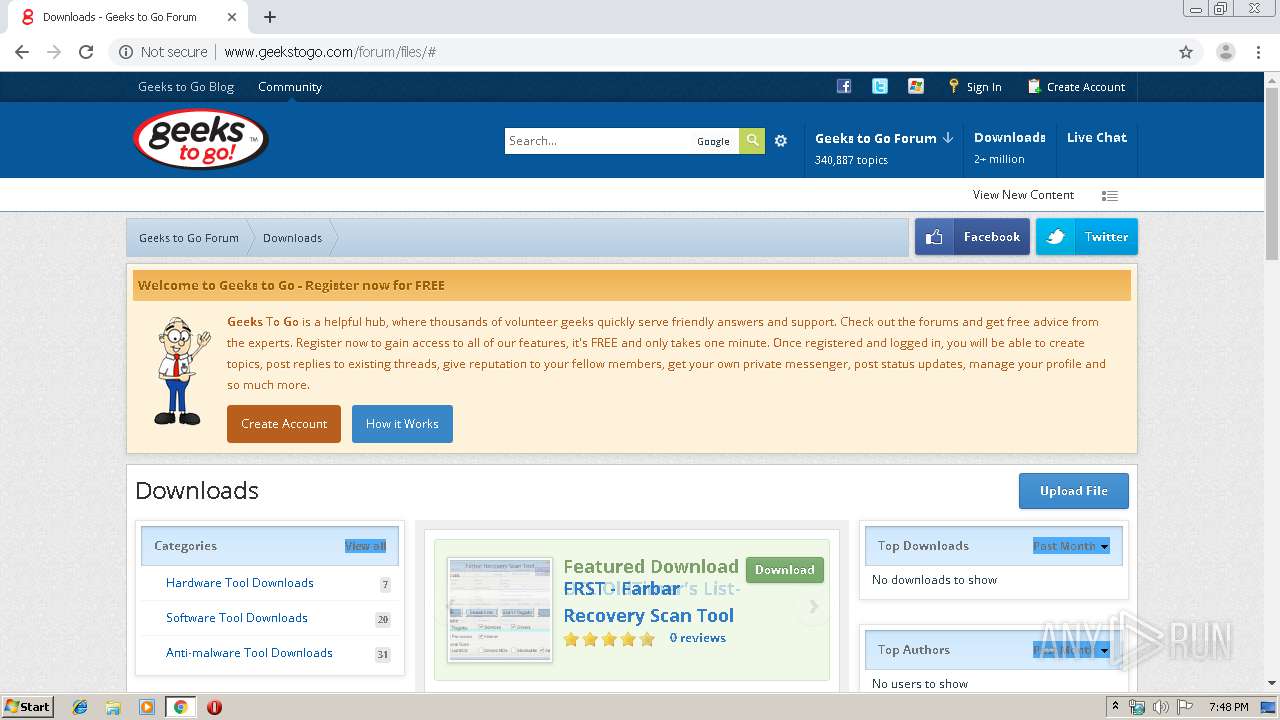Click the Sign In link
Screen dimensions: 1280x720
[x=975, y=87]
